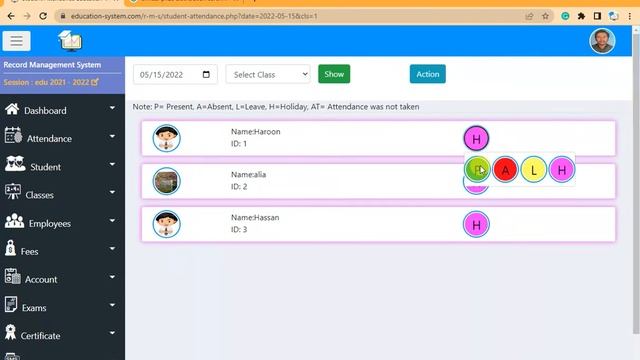Viewport: 640px width, 360px height.
Task: Open the Grammarly extension icon
Action: tap(565, 16)
